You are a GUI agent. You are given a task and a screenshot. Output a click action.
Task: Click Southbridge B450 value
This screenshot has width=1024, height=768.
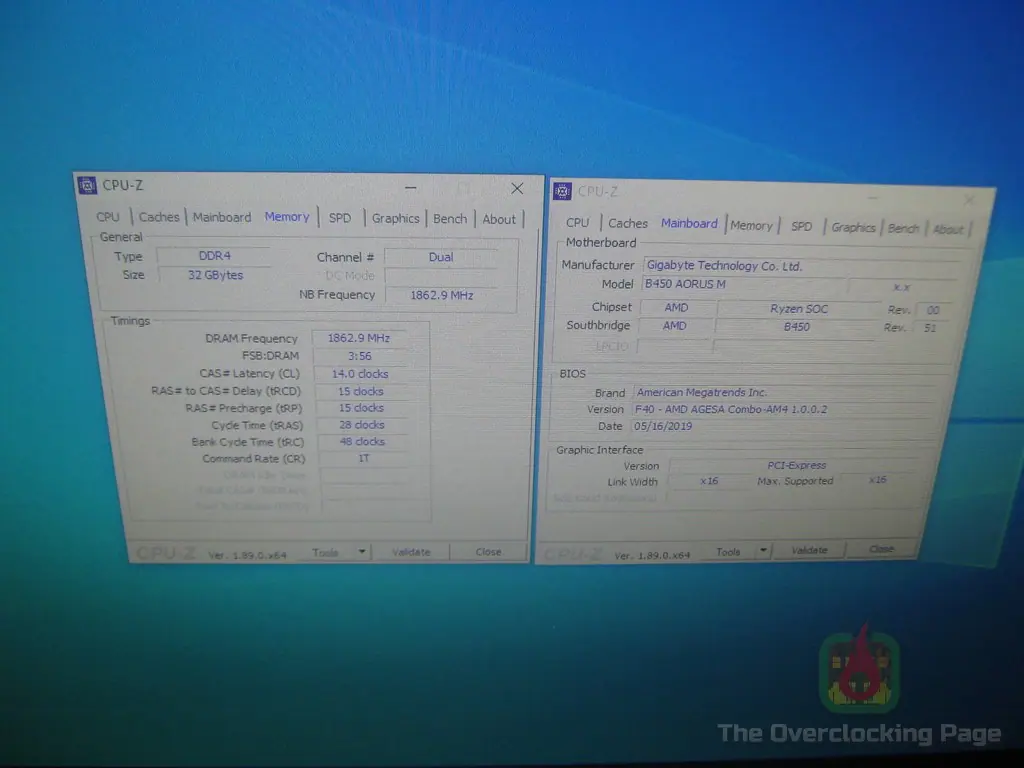click(x=796, y=327)
